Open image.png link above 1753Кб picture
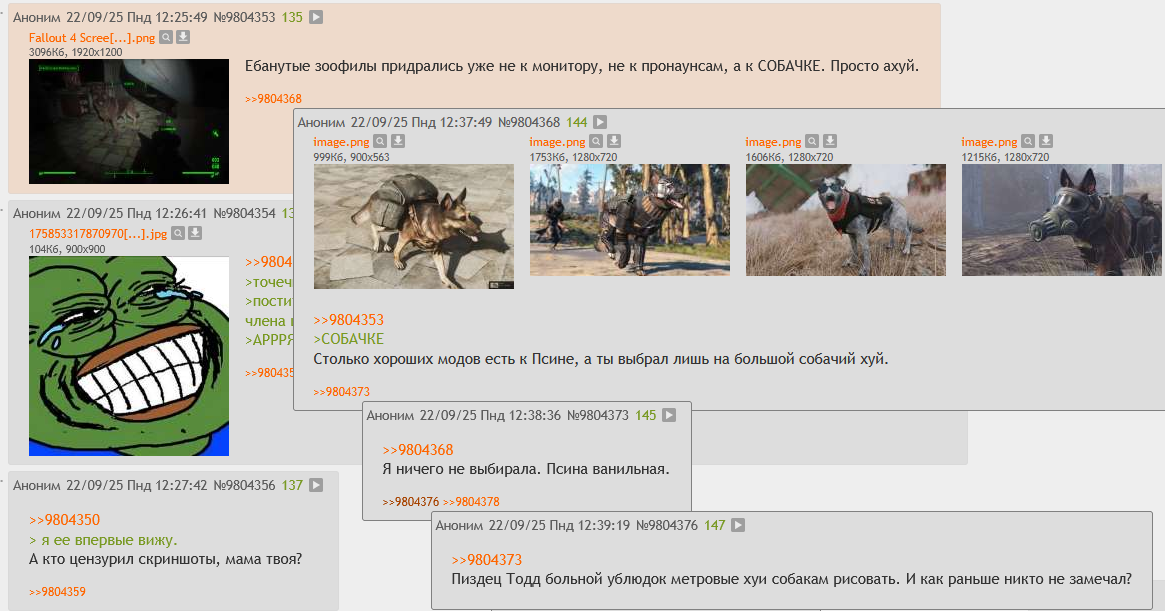 pos(557,142)
